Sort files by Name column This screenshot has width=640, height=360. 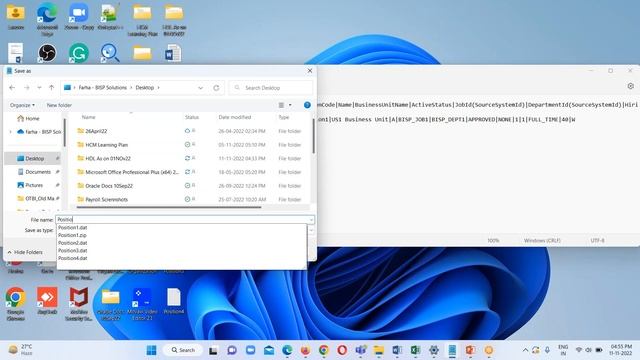88,117
